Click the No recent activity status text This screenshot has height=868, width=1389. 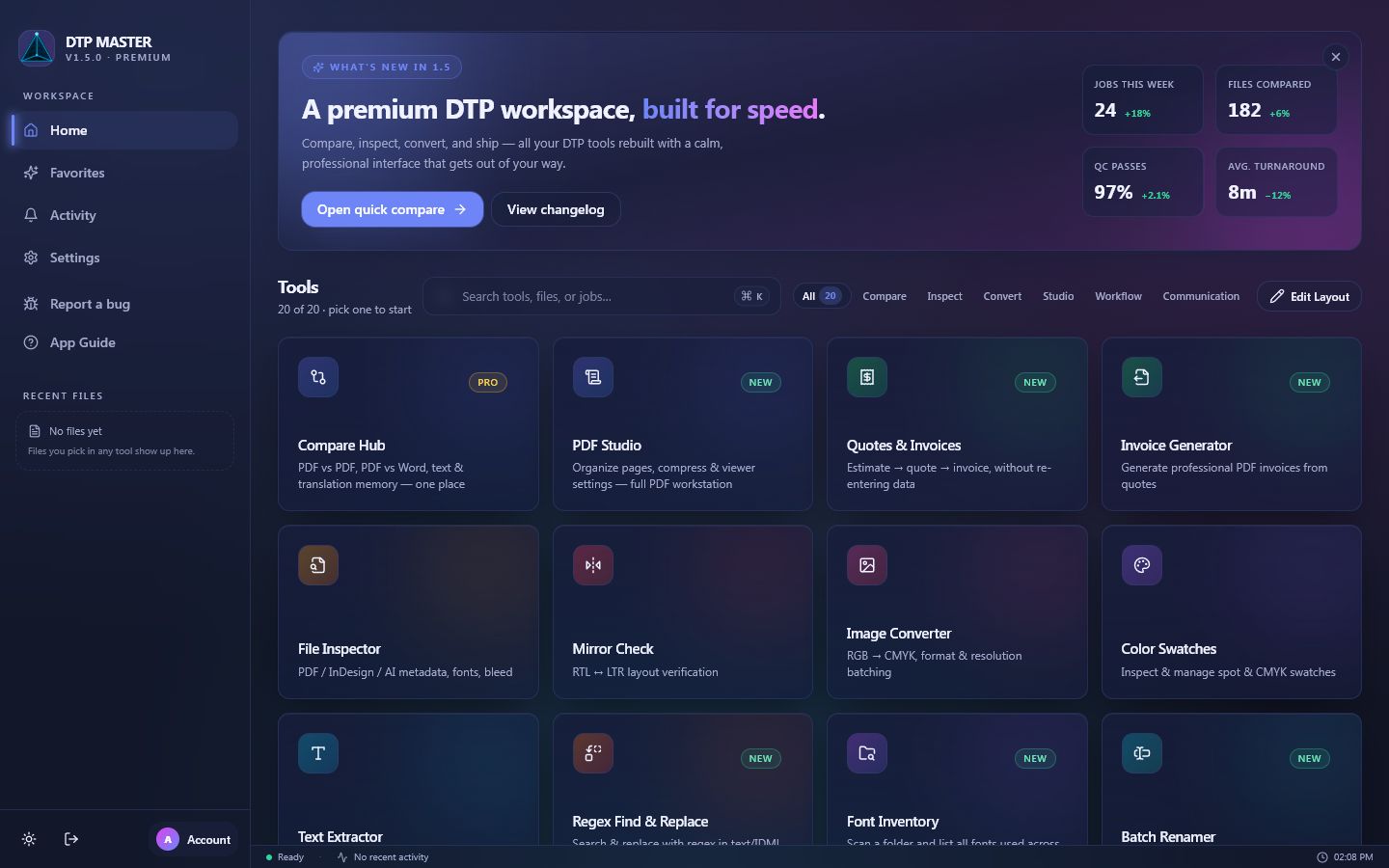tap(391, 856)
